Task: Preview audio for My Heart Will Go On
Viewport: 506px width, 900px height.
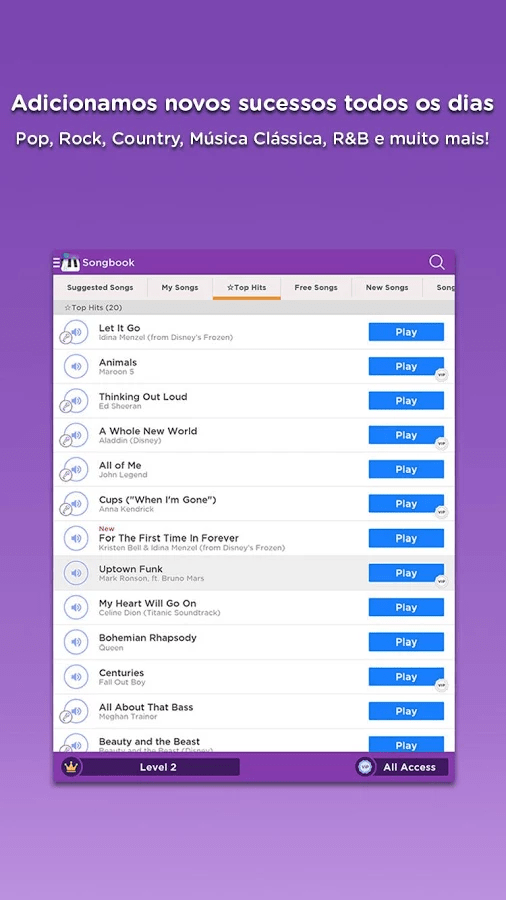Action: 76,607
